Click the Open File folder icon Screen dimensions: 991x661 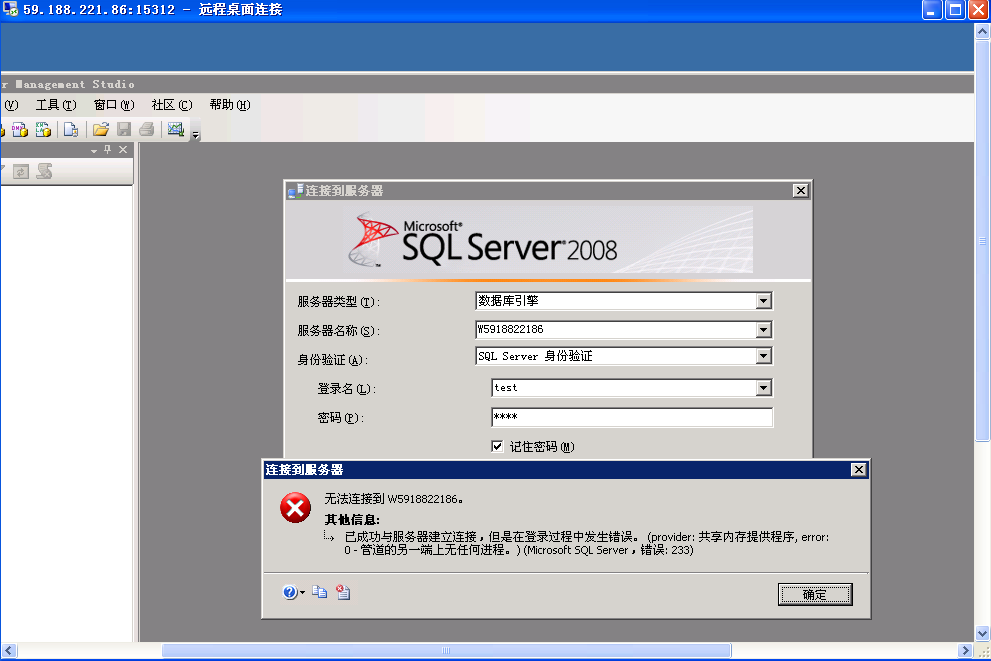coord(100,130)
